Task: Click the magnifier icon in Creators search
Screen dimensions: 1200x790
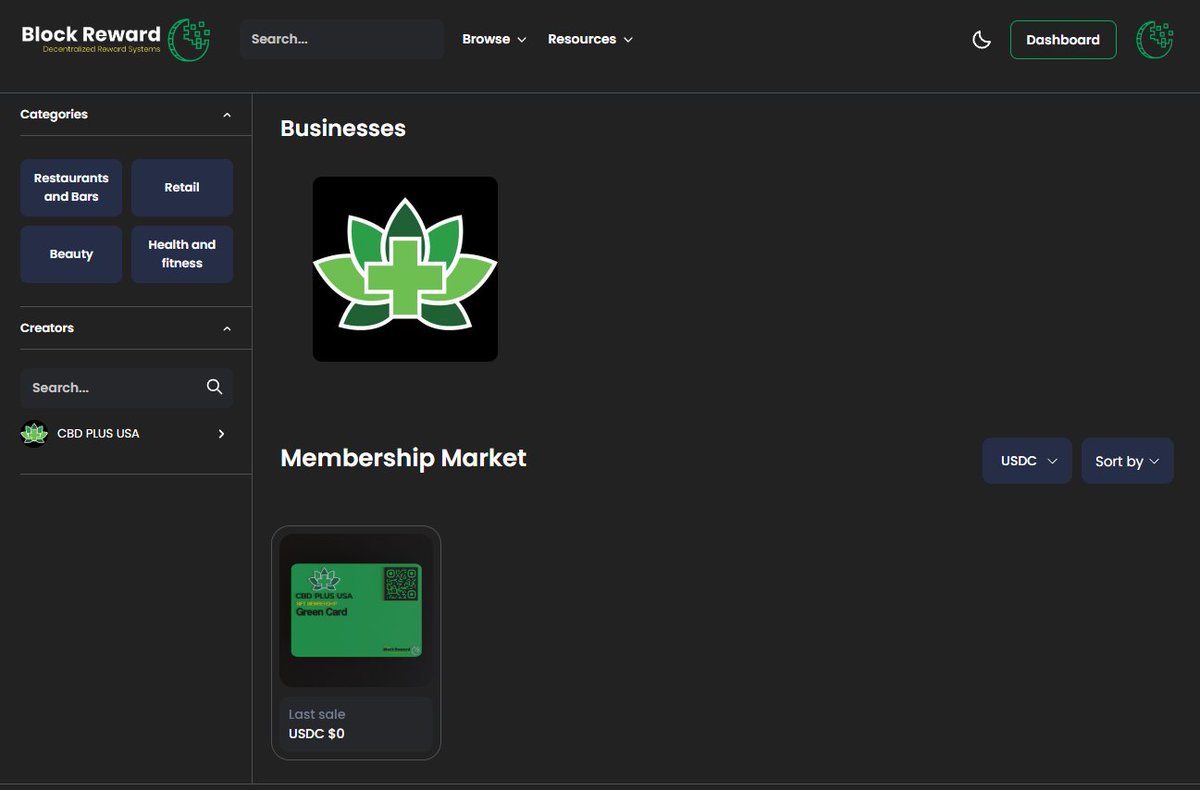Action: (x=215, y=387)
